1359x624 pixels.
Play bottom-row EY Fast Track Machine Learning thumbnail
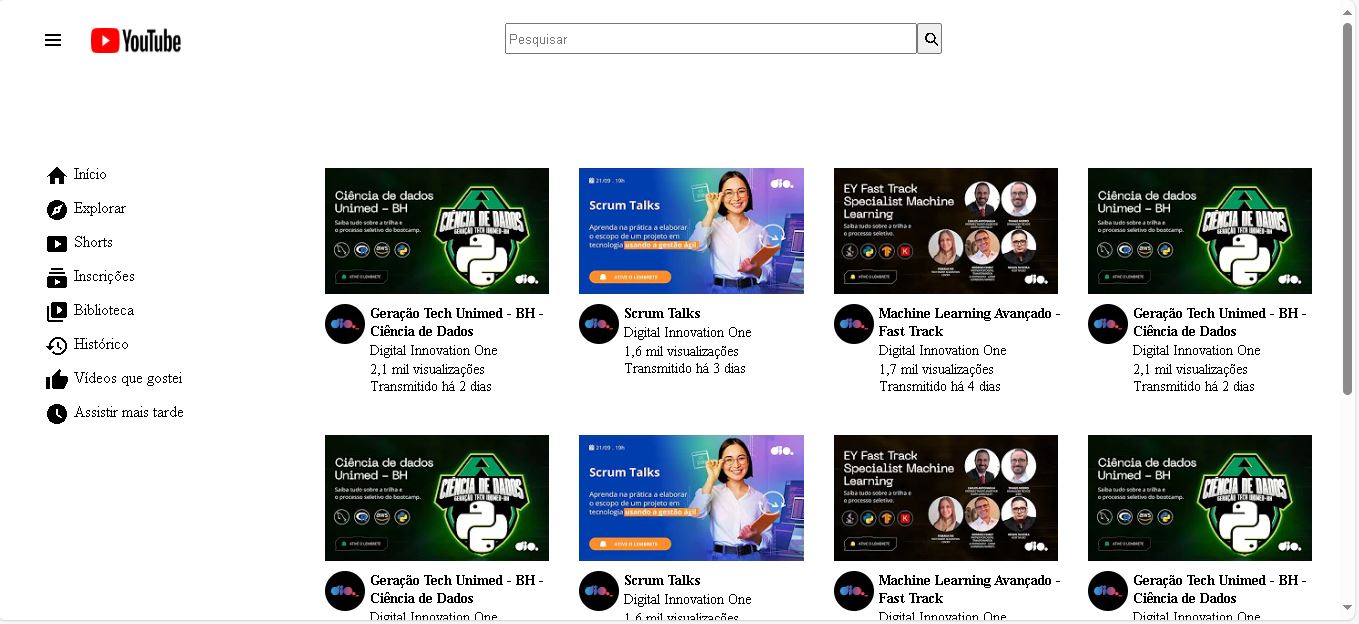click(946, 498)
